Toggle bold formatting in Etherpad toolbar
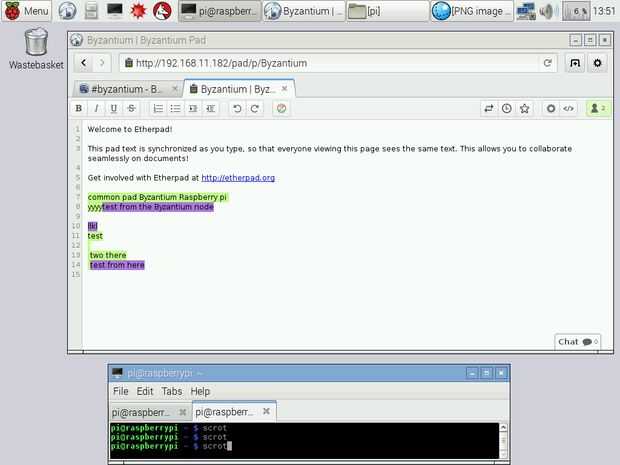 [79, 108]
